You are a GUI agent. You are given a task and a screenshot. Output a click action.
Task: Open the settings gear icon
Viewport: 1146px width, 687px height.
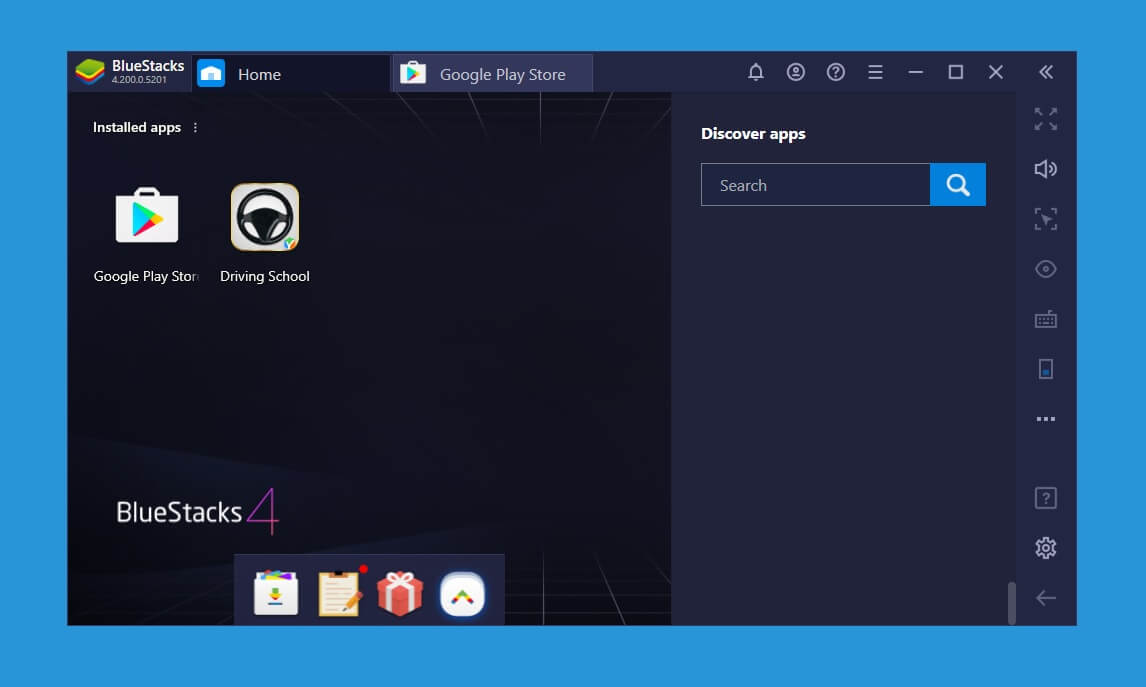pyautogui.click(x=1046, y=548)
